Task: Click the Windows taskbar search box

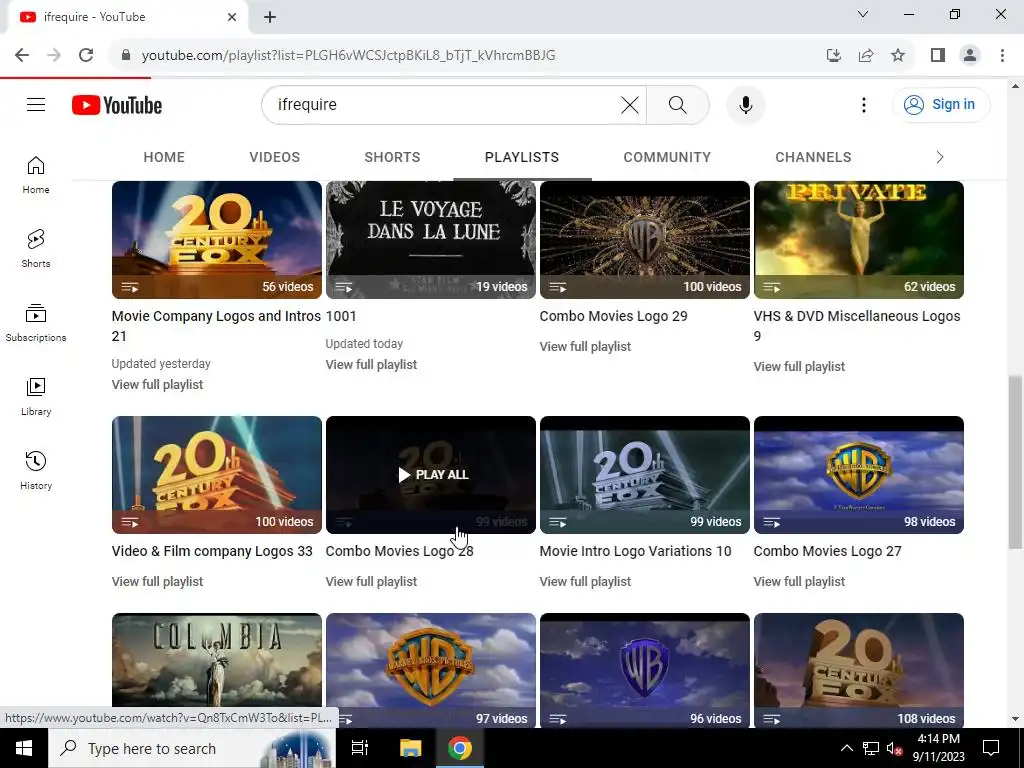Action: (191, 748)
